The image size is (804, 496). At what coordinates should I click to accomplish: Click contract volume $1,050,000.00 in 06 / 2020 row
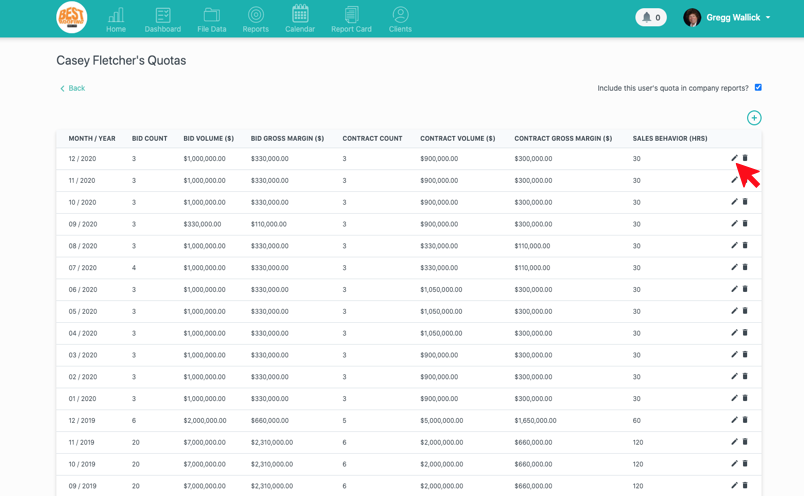(441, 290)
